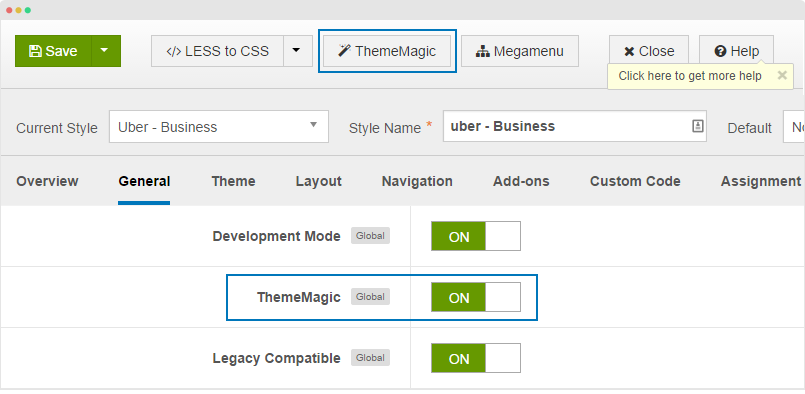This screenshot has width=805, height=394.
Task: Launch ThemeMagic from the toolbar
Action: 387,51
